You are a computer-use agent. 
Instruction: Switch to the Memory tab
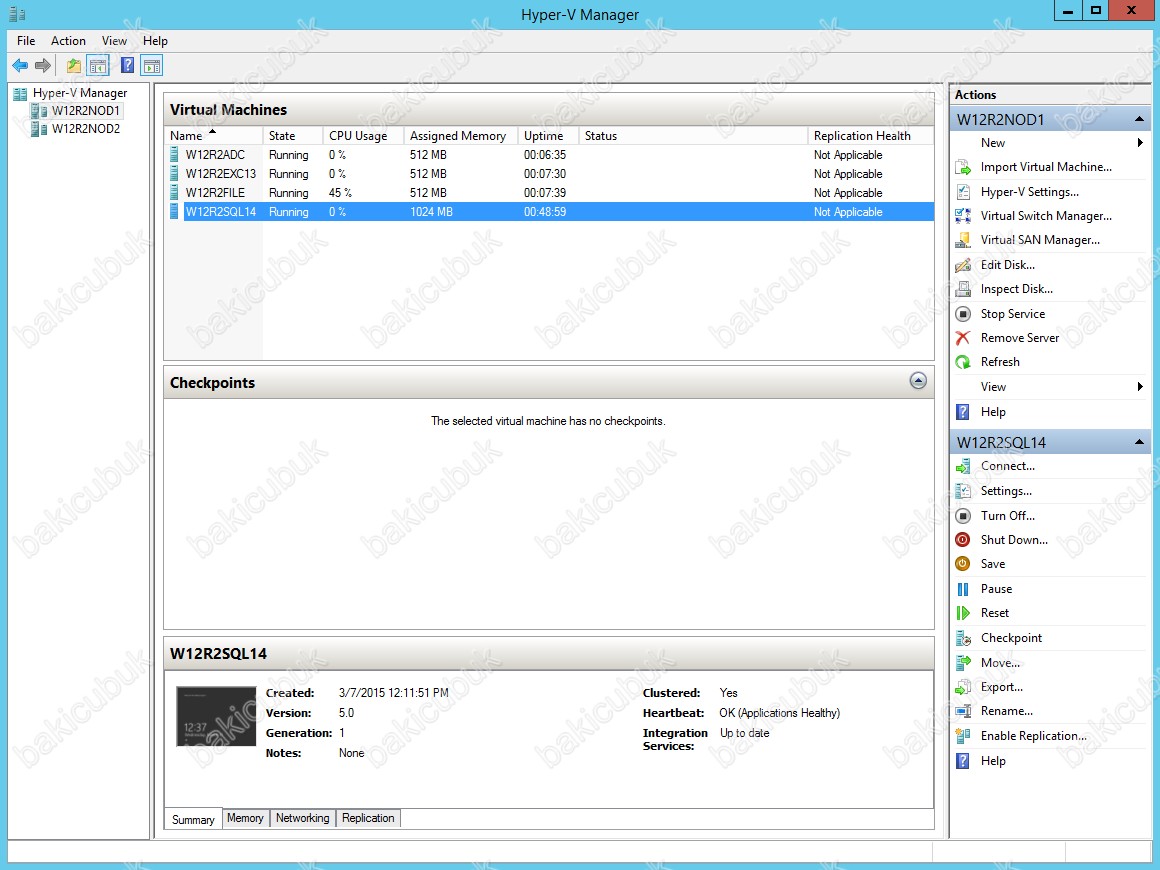tap(245, 817)
